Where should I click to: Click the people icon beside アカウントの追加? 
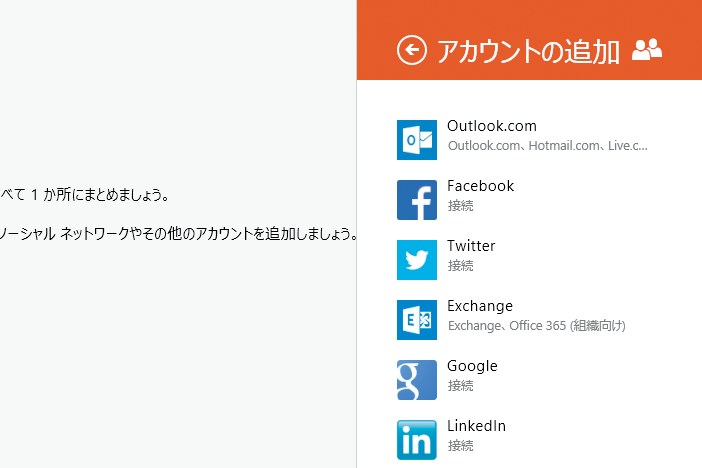[x=646, y=49]
